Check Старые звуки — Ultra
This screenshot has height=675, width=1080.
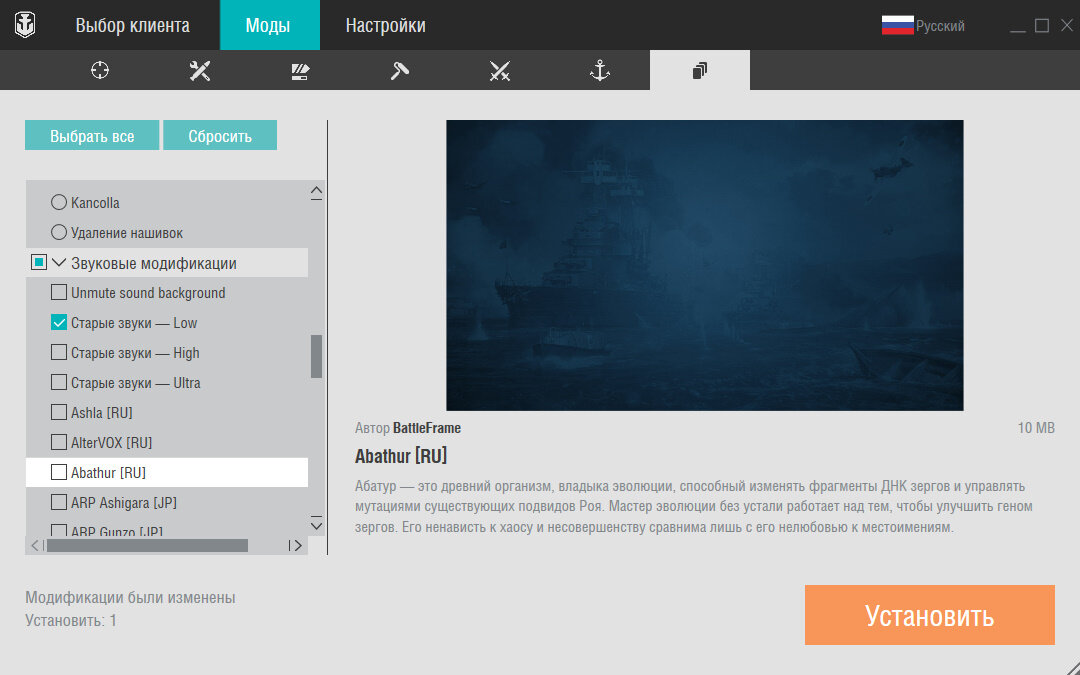click(59, 382)
